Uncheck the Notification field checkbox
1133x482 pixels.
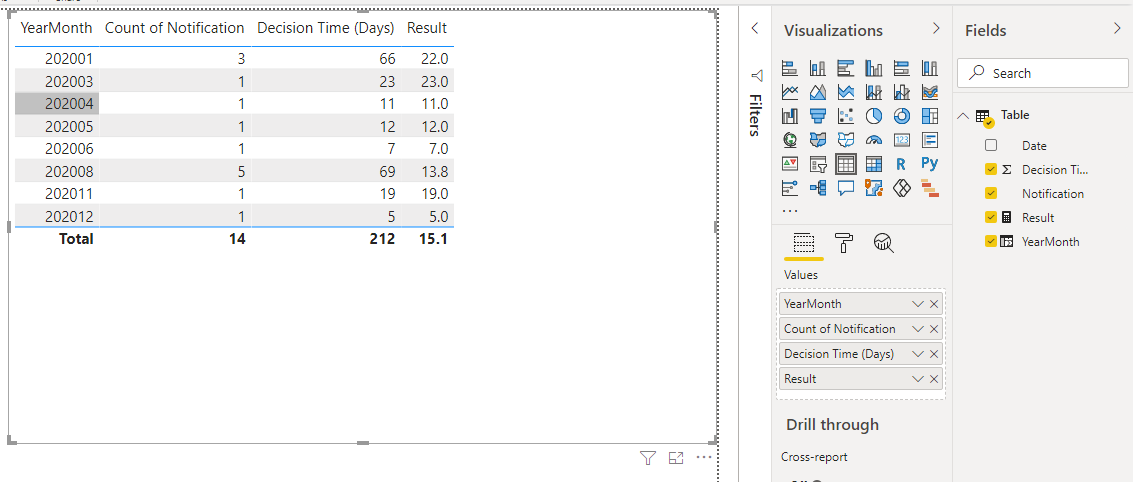(x=991, y=194)
